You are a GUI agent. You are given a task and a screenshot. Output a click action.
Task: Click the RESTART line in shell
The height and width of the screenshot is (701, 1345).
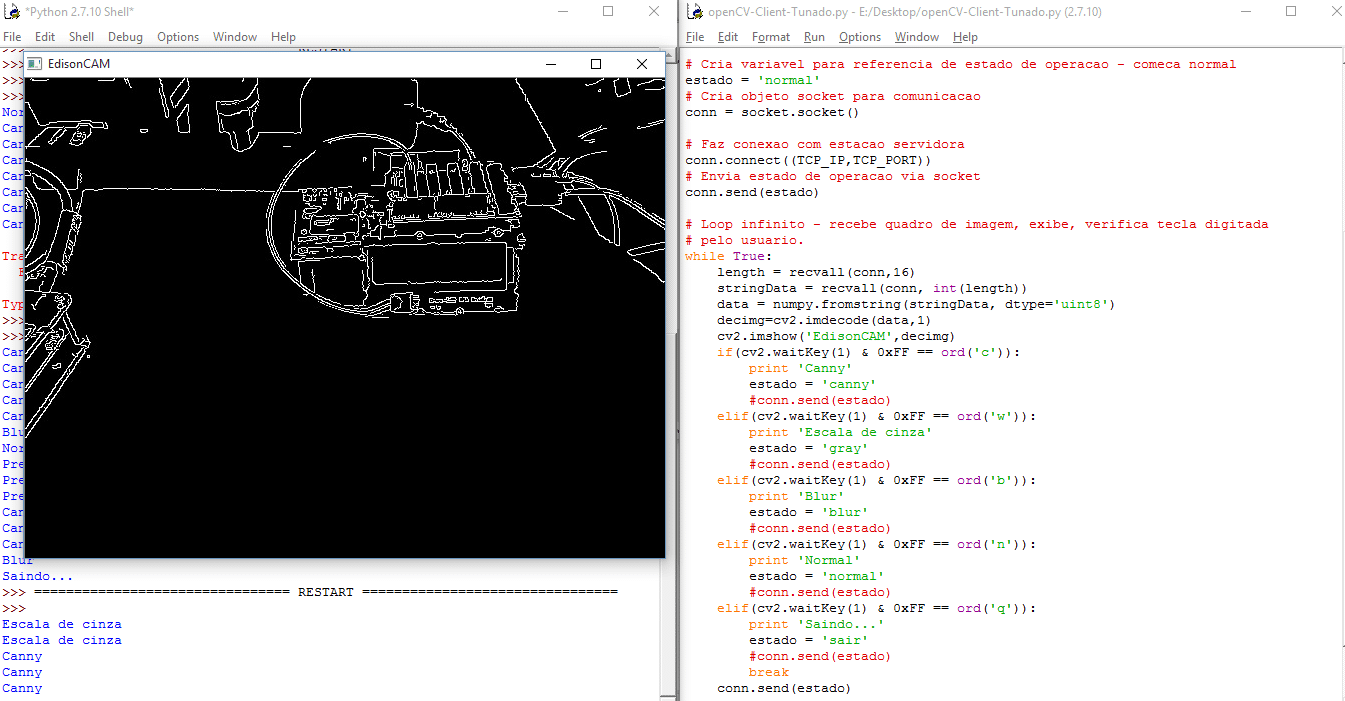(310, 592)
